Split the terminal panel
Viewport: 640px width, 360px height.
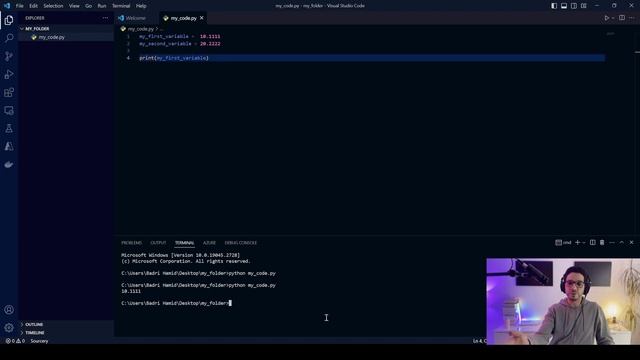593,242
